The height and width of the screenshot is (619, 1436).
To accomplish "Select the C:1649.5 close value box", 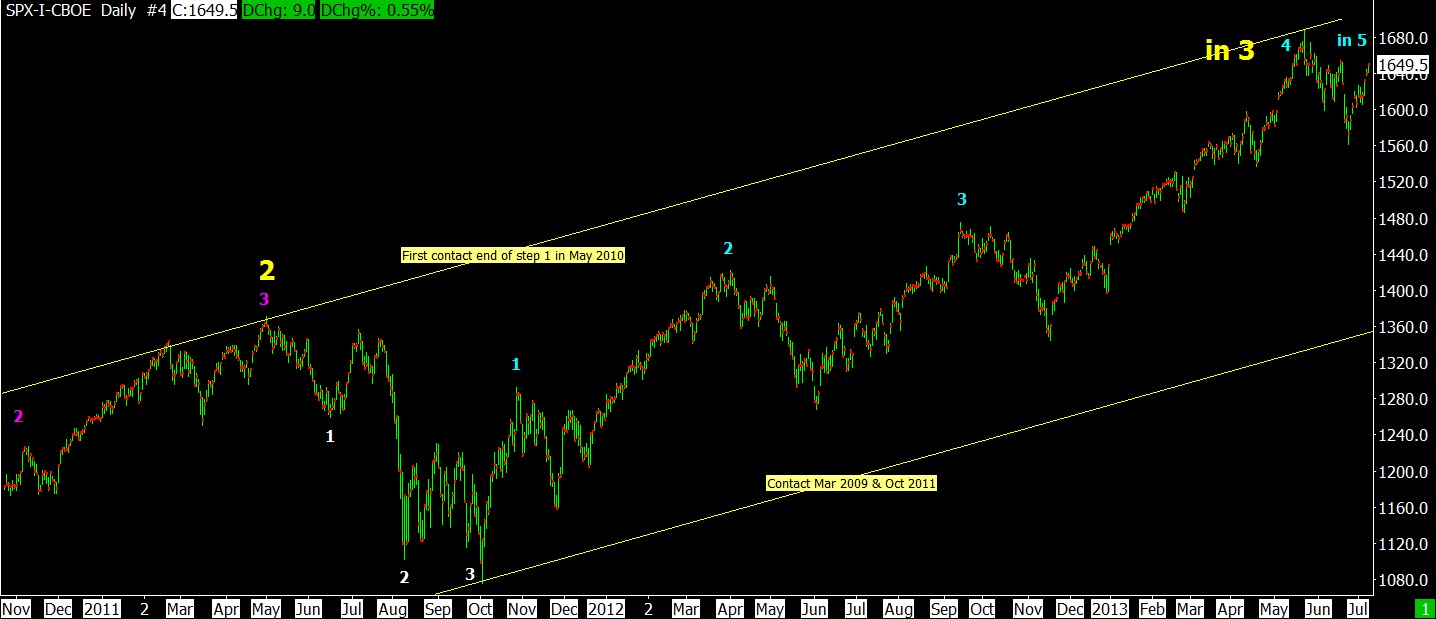I will [x=205, y=11].
